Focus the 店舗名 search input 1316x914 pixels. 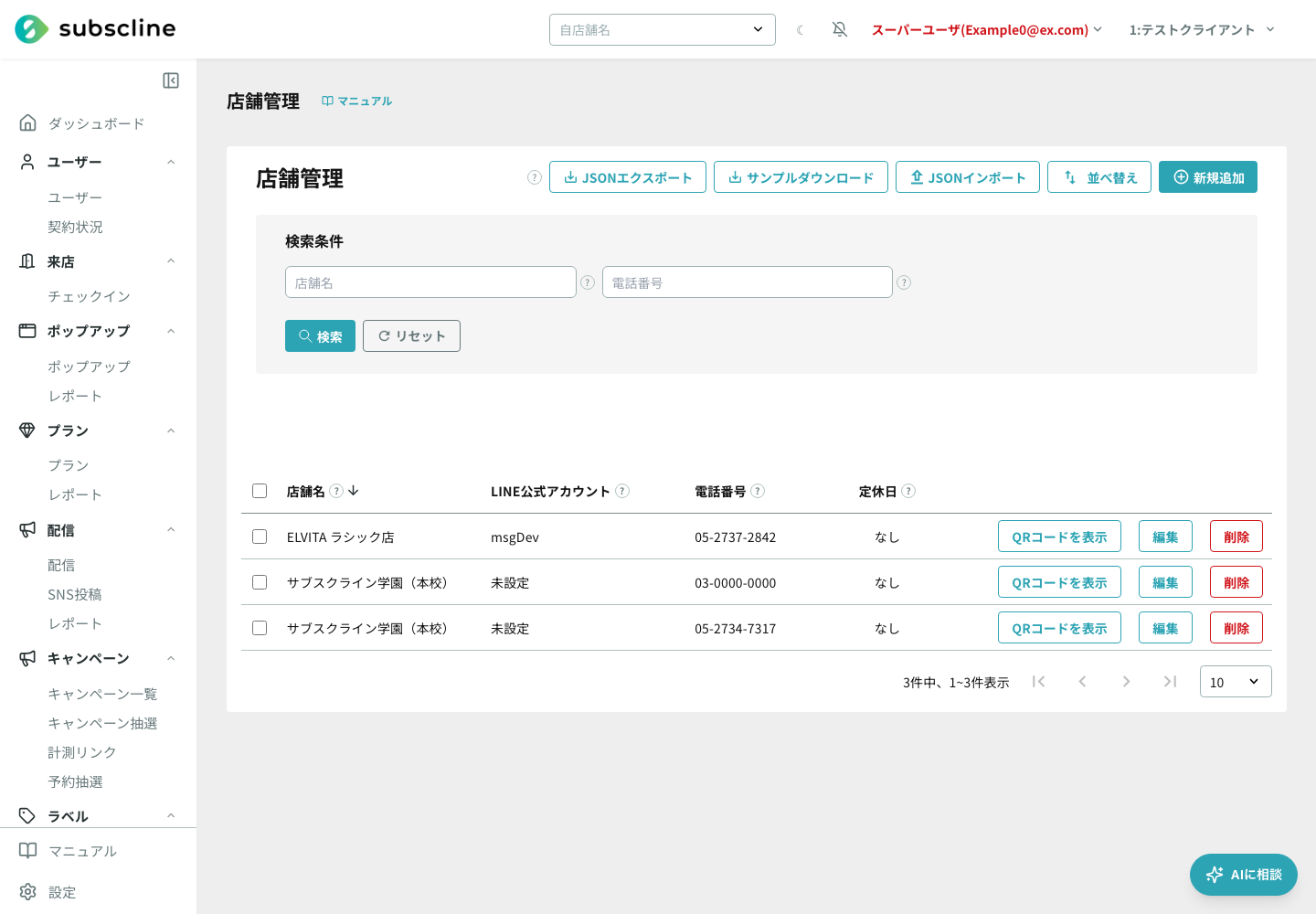[430, 282]
